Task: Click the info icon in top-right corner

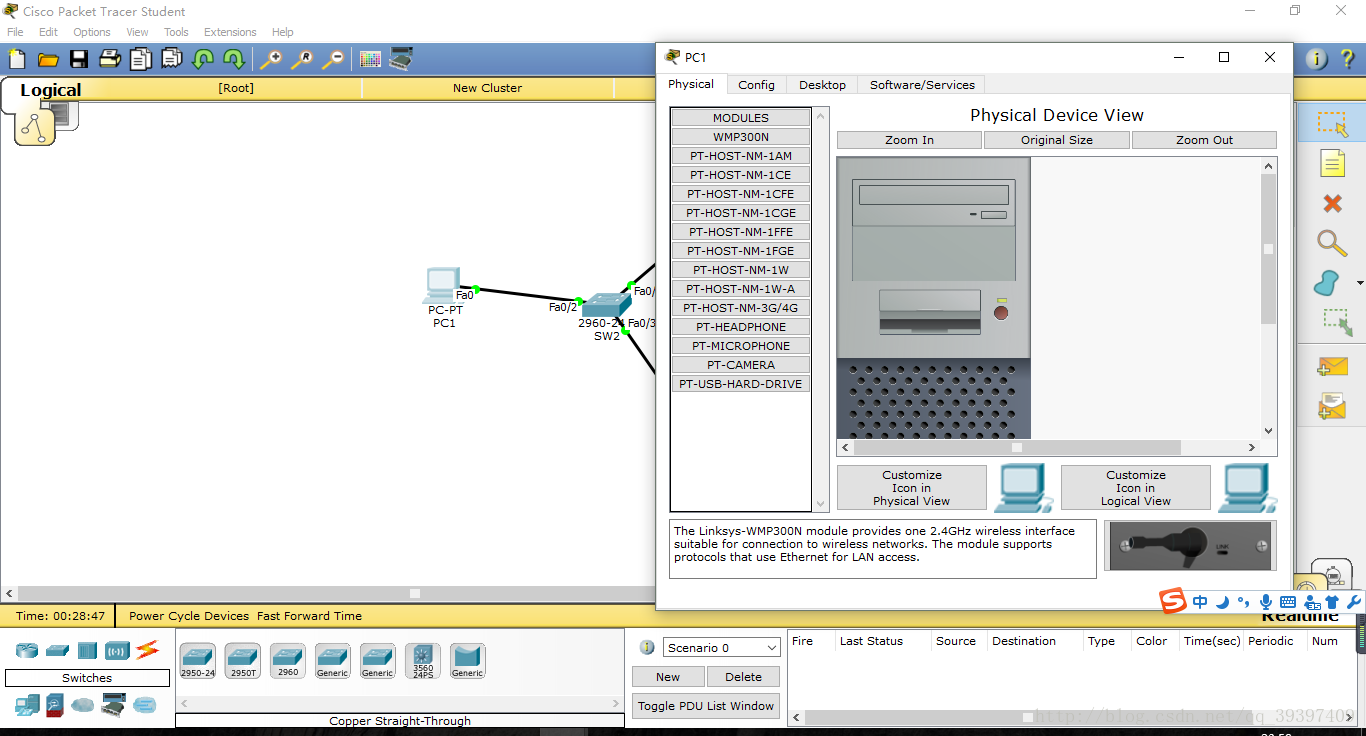Action: (x=1317, y=59)
